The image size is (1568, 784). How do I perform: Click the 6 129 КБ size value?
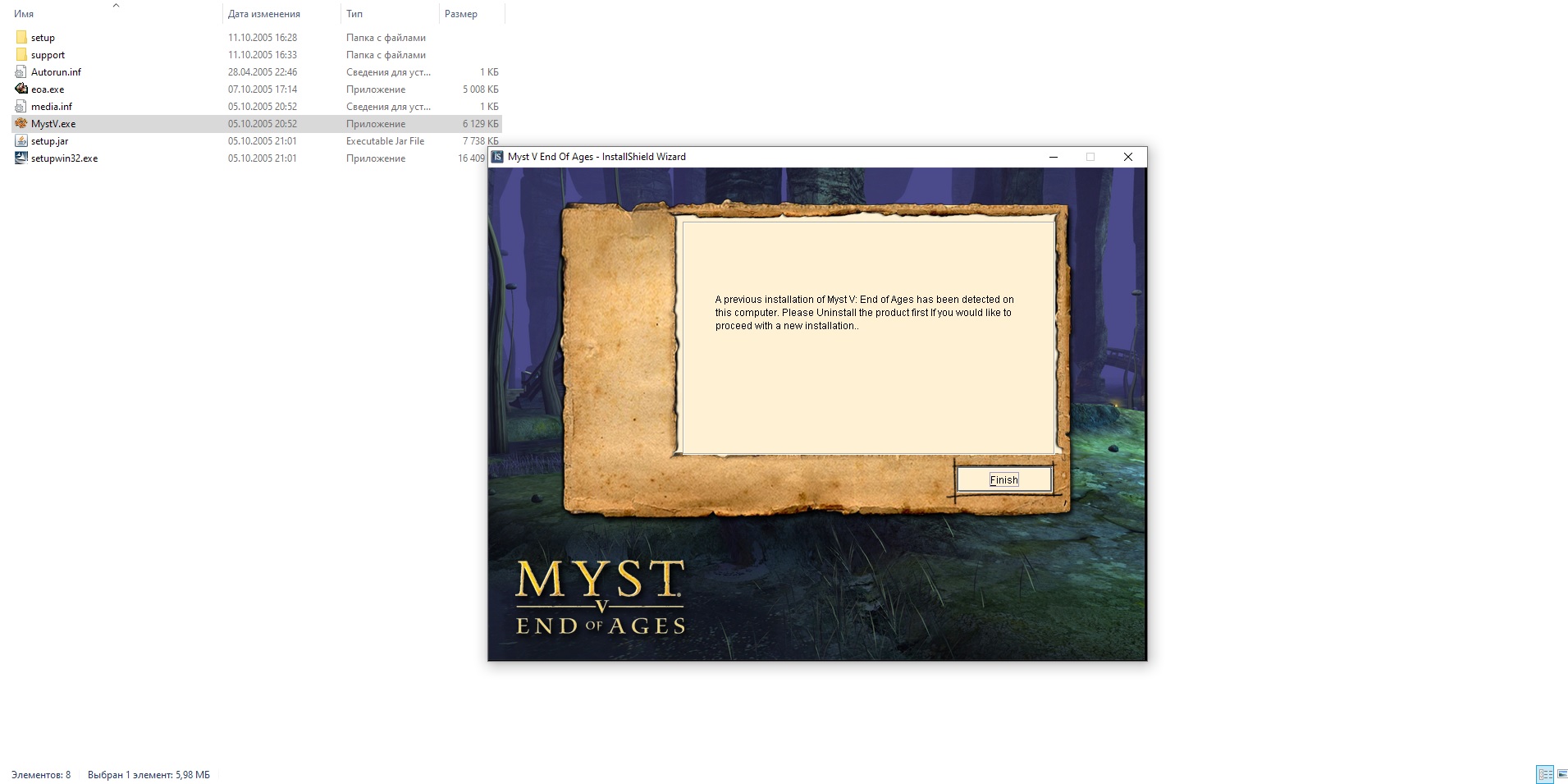point(480,124)
